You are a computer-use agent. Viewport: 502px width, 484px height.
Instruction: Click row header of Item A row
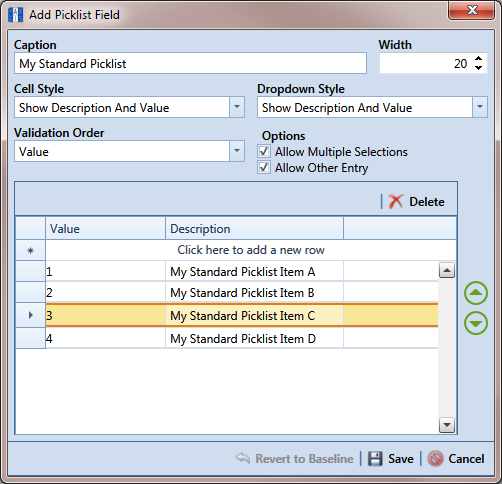coord(30,271)
